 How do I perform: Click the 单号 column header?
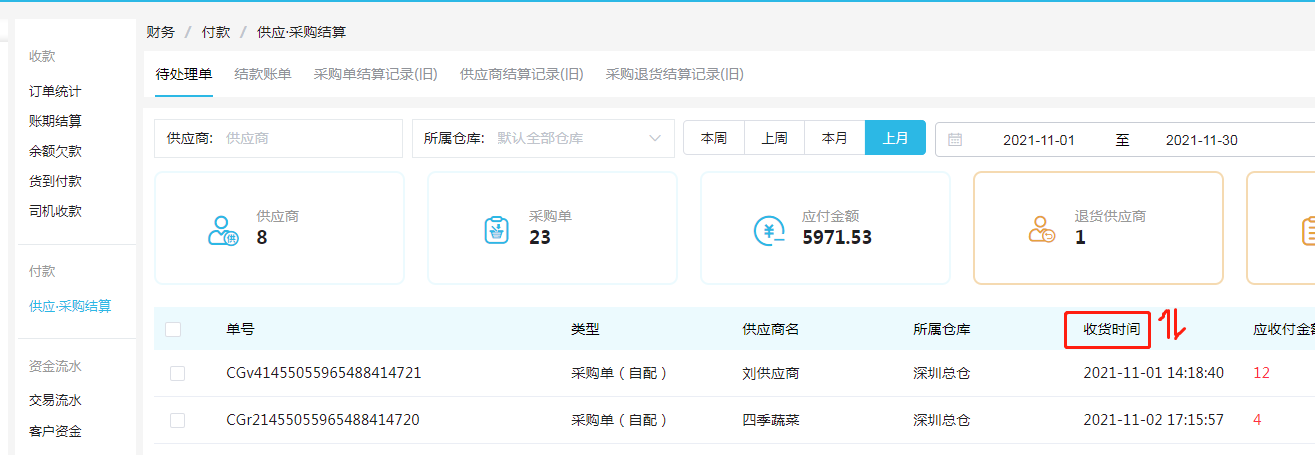[x=241, y=328]
